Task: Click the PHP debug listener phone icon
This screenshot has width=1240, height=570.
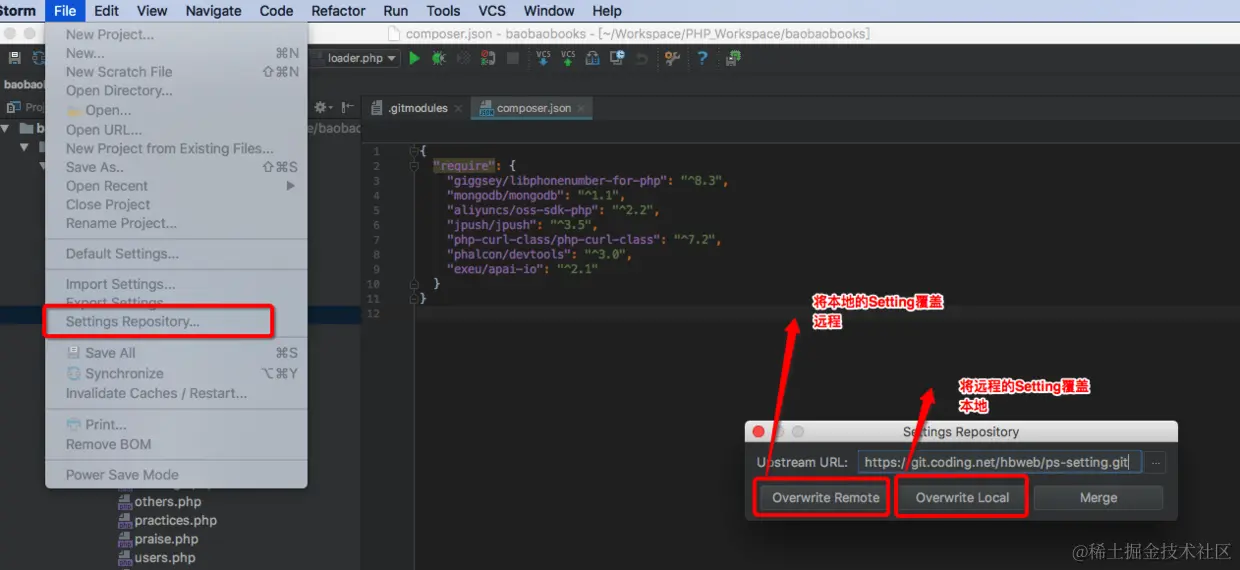Action: coord(488,58)
